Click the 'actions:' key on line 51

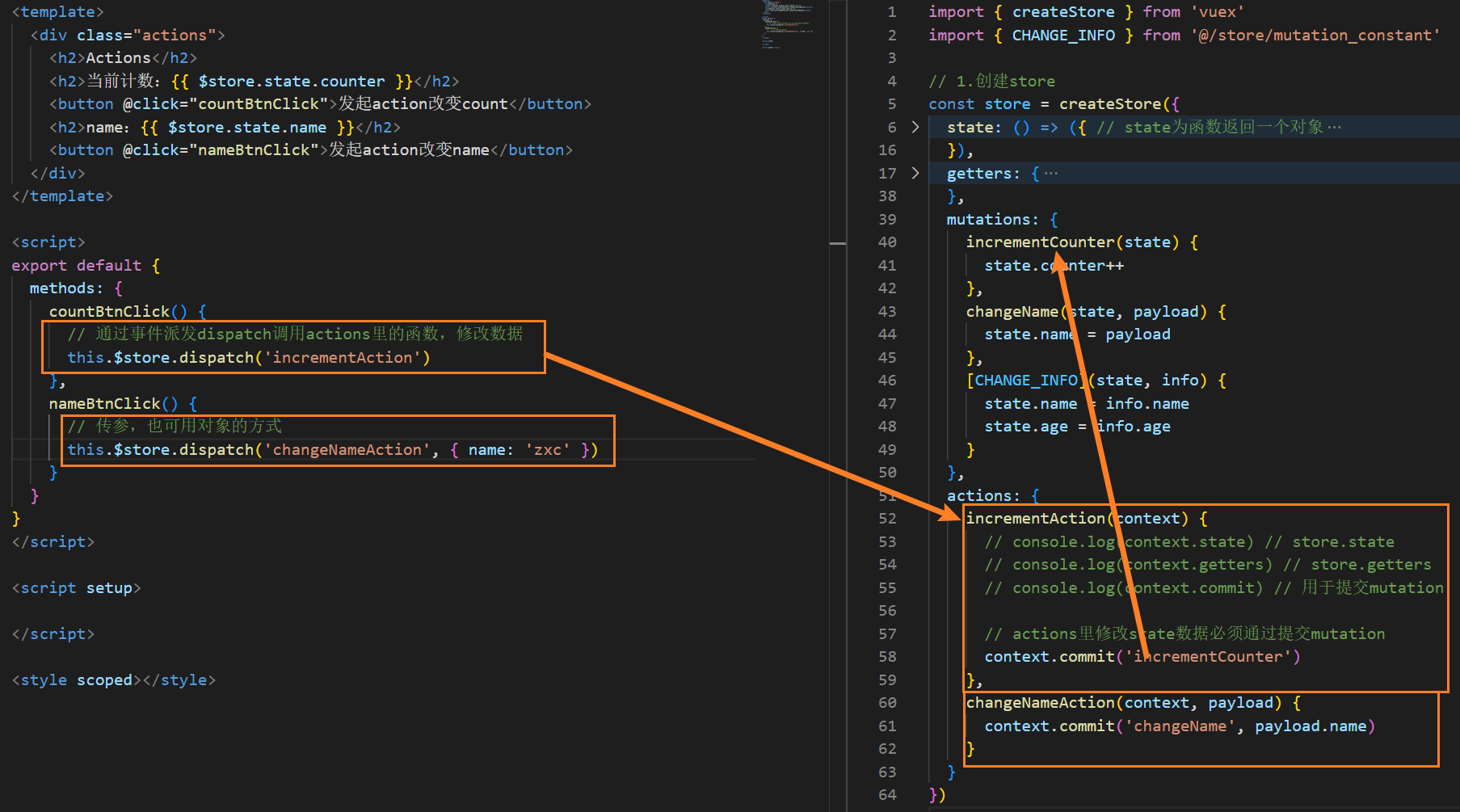984,496
